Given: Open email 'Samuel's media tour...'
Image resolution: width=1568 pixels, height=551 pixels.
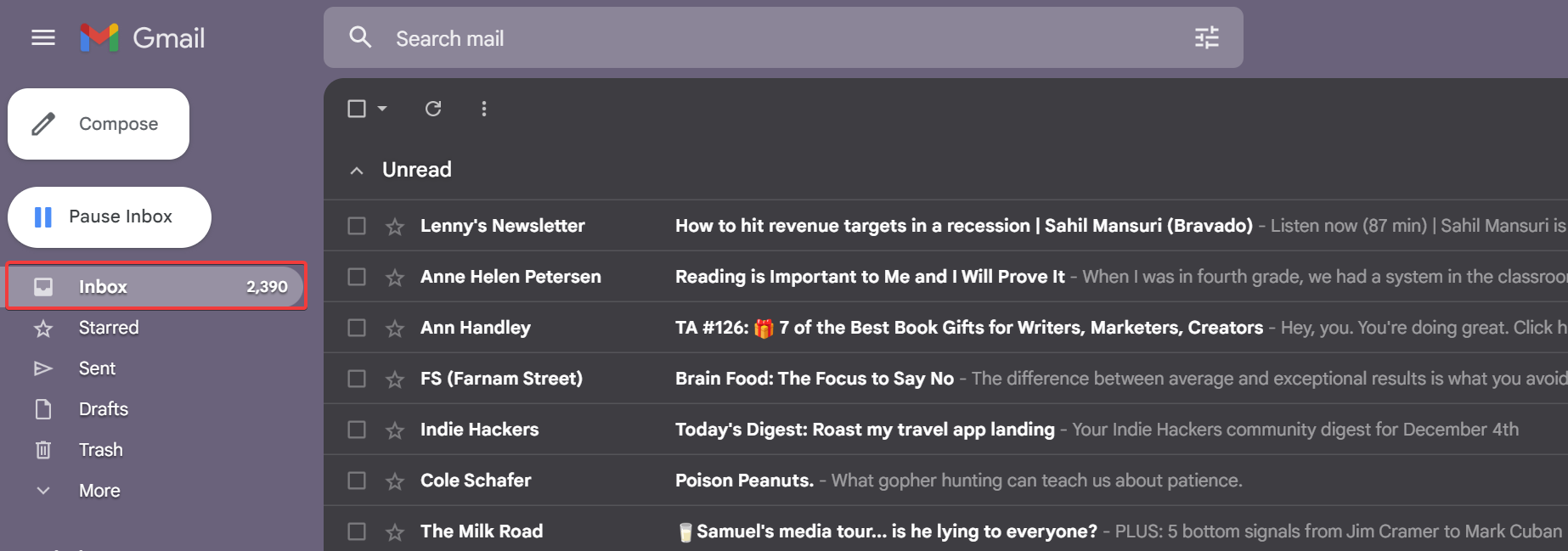Looking at the screenshot, I should (888, 531).
